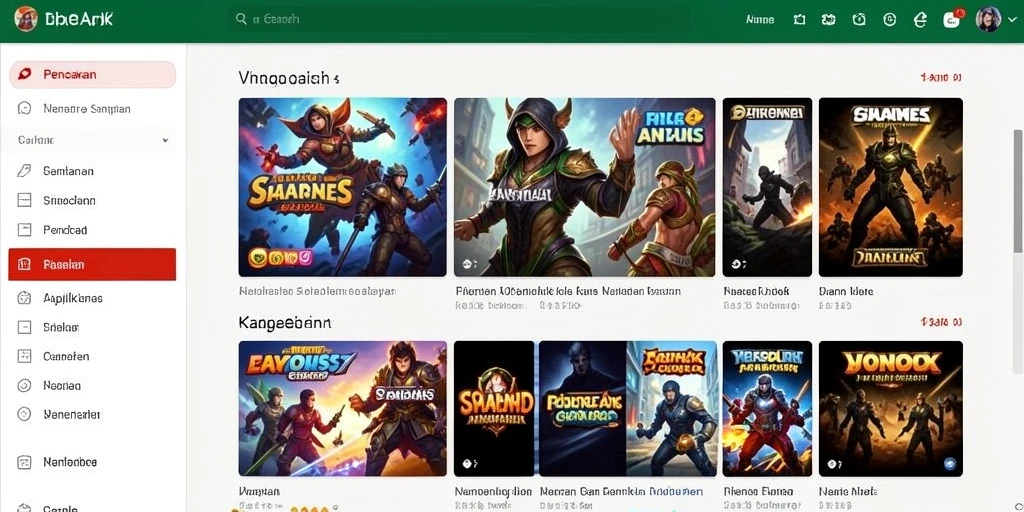Click blue badge on the Yonook thumbnail
The width and height of the screenshot is (1024, 512).
pyautogui.click(x=950, y=464)
